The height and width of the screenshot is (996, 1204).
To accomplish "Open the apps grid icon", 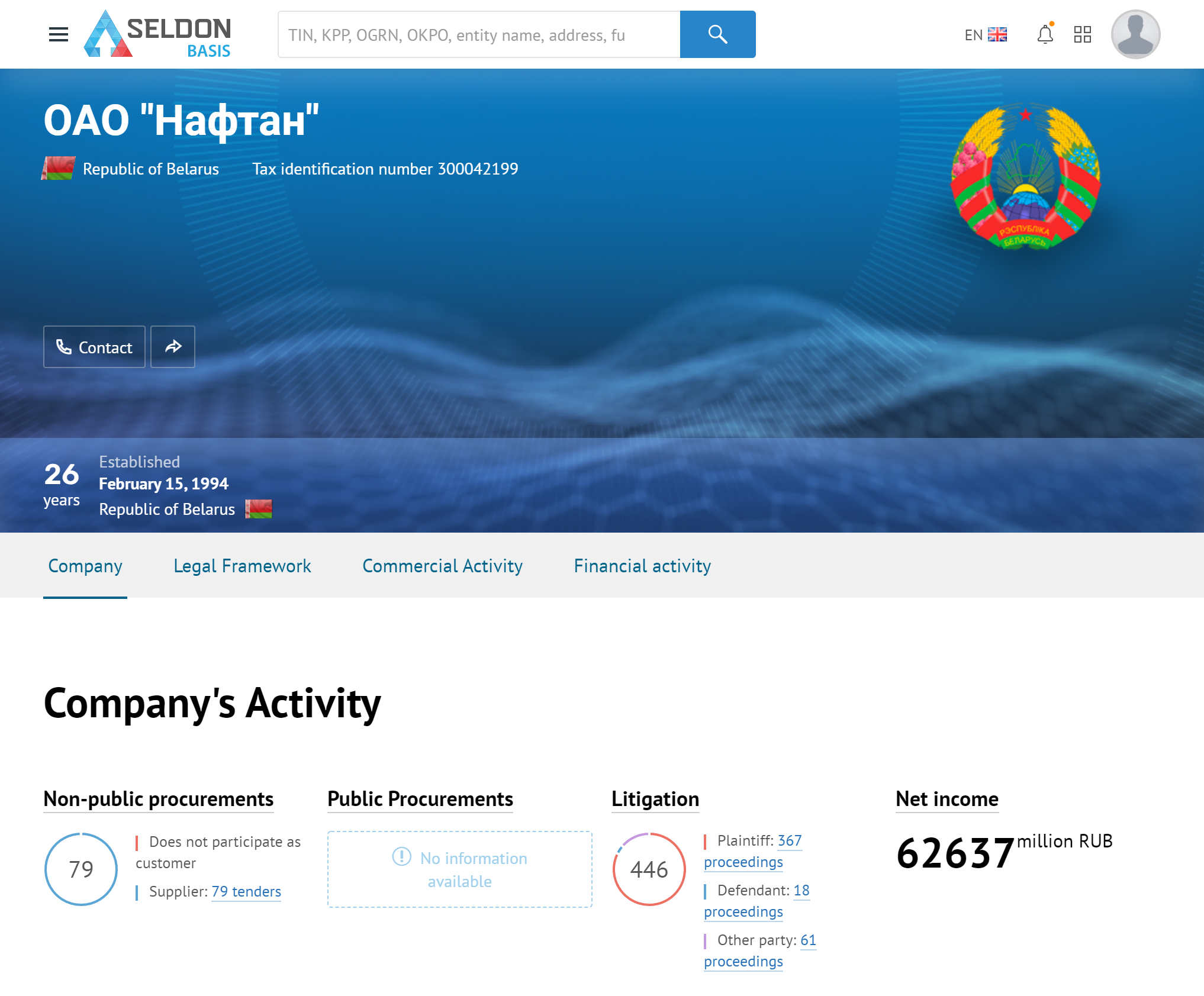I will pyautogui.click(x=1083, y=34).
